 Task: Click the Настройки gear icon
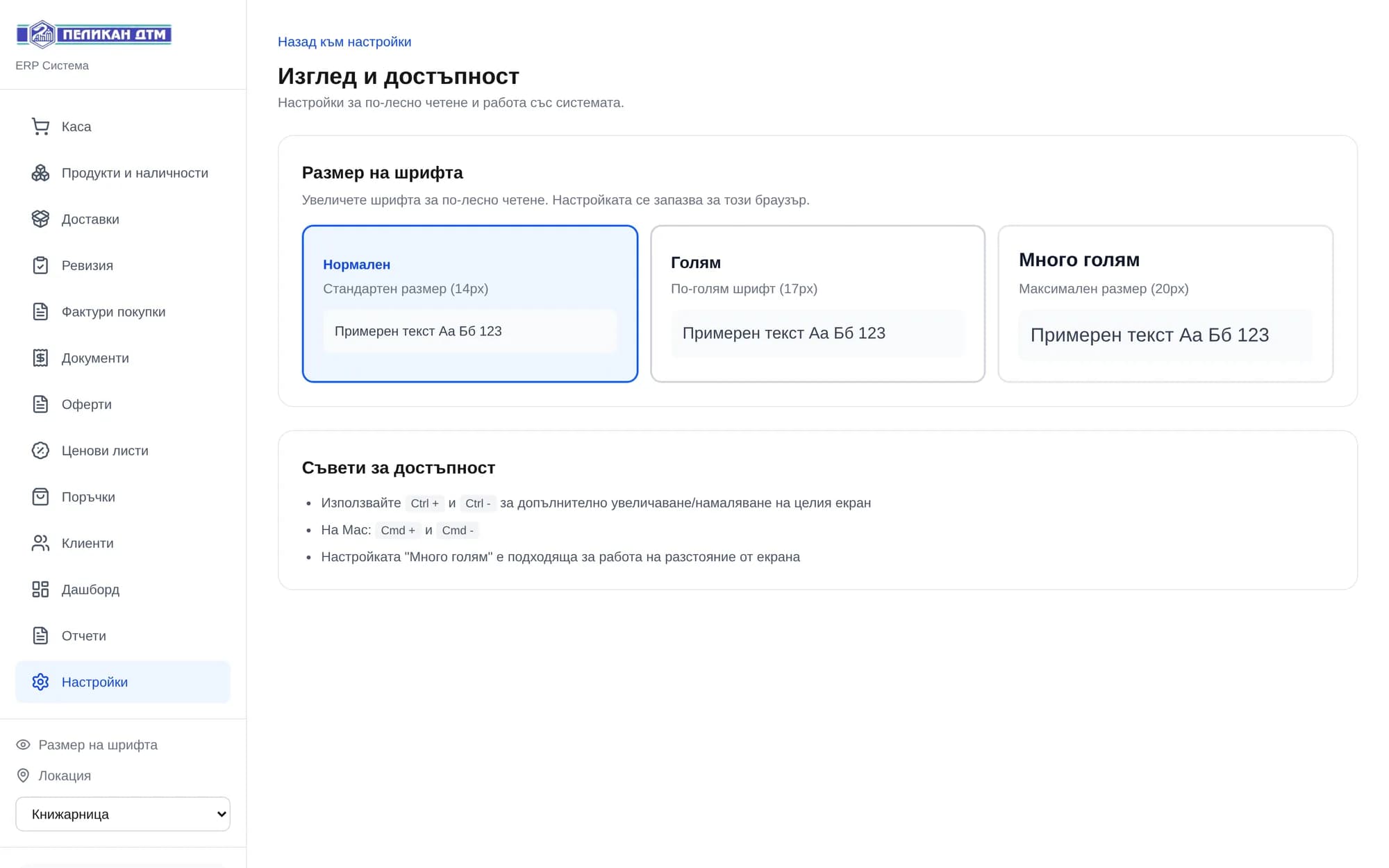pos(40,682)
